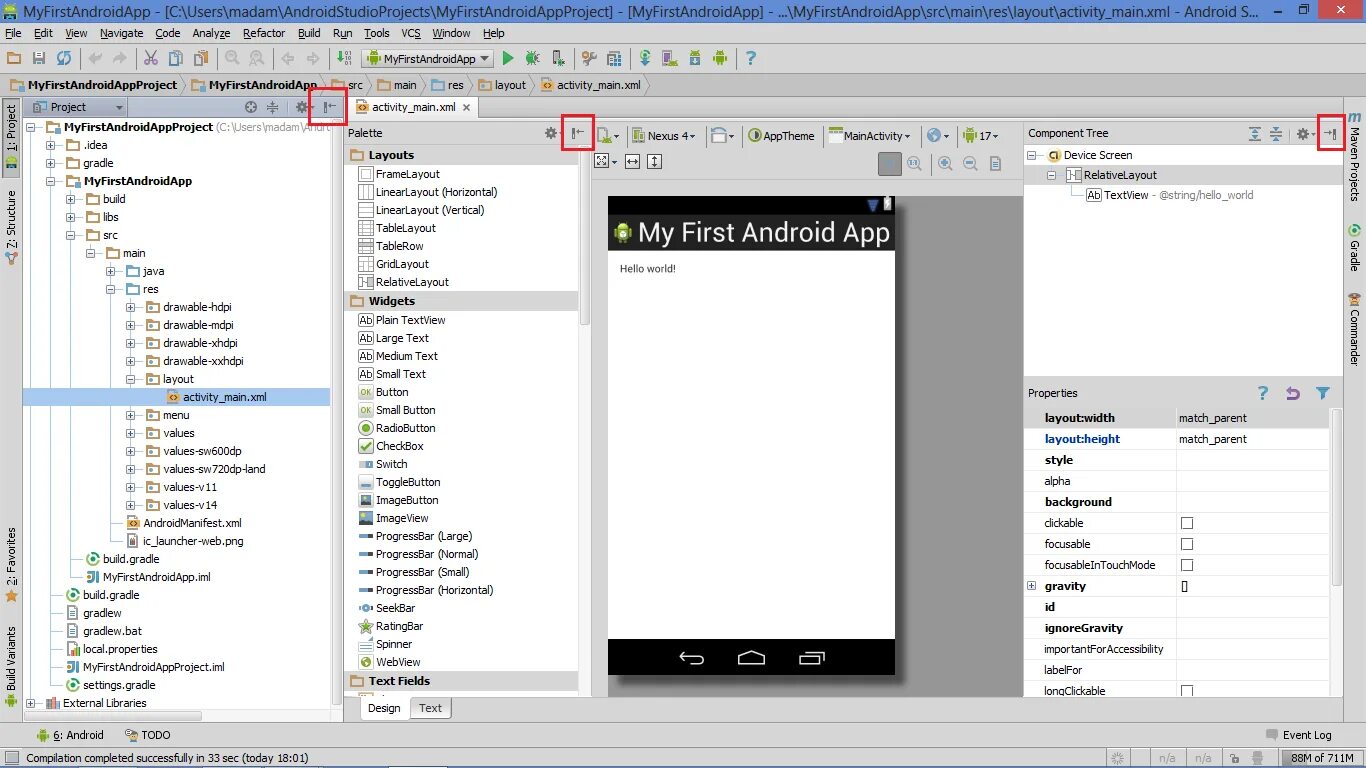Click Scroll from Source in Project panel
This screenshot has height=768, width=1366.
pos(251,107)
